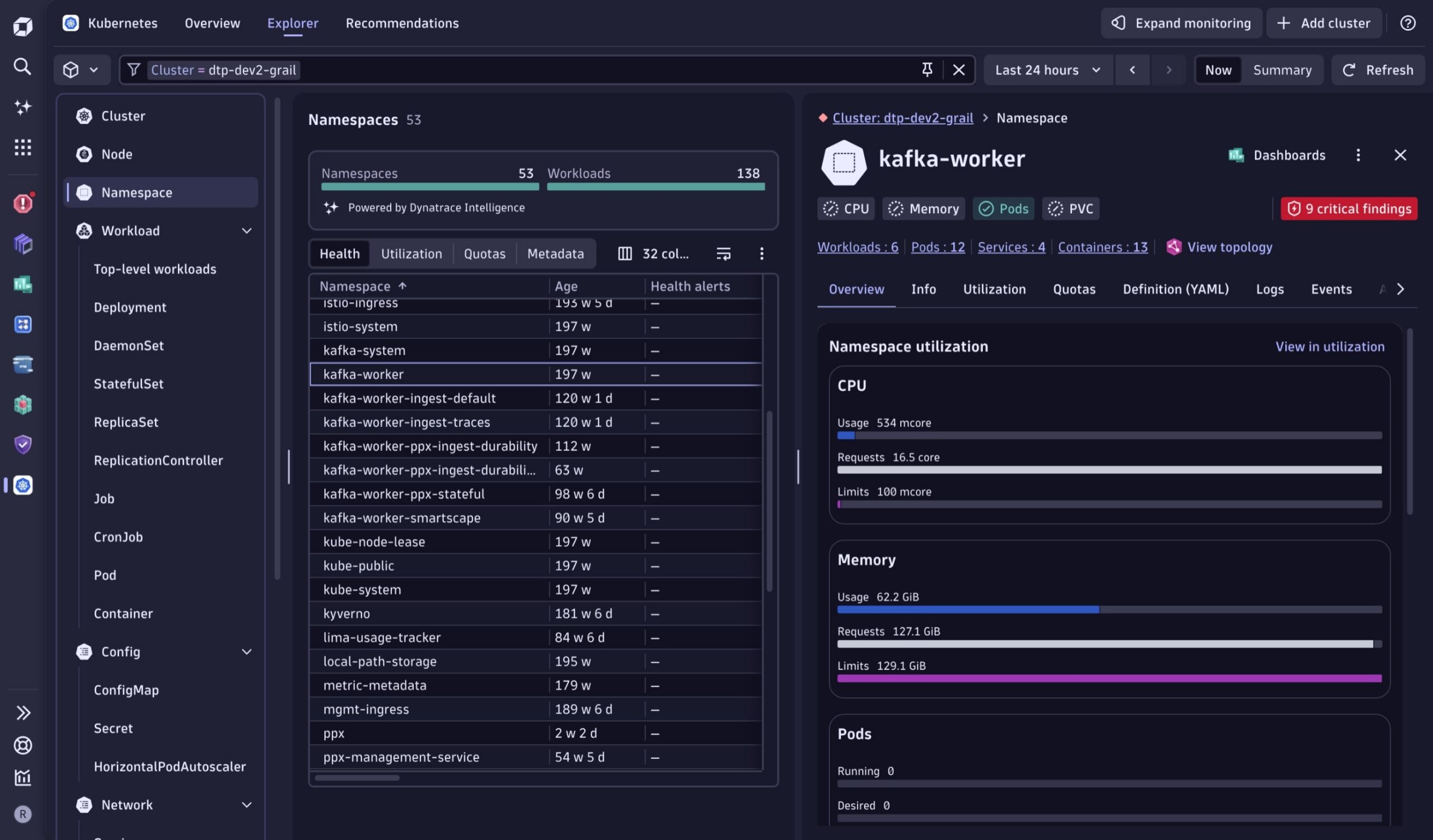
Task: Switch table to Quotas view
Action: (x=485, y=254)
